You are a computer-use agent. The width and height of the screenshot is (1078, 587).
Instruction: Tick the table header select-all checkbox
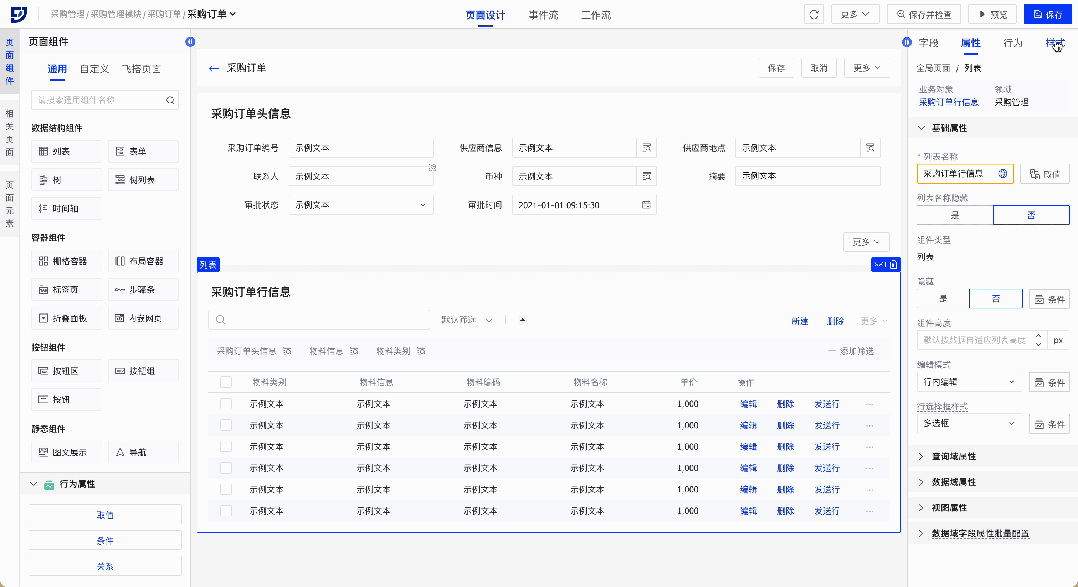[x=225, y=382]
